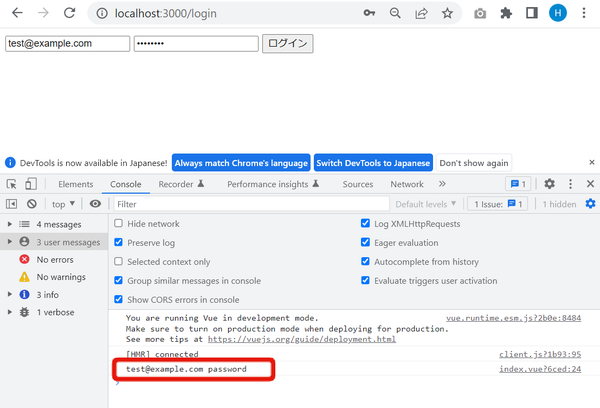Screen dimensions: 600x408
Task: Expand the 4 messages group
Action: [x=10, y=224]
